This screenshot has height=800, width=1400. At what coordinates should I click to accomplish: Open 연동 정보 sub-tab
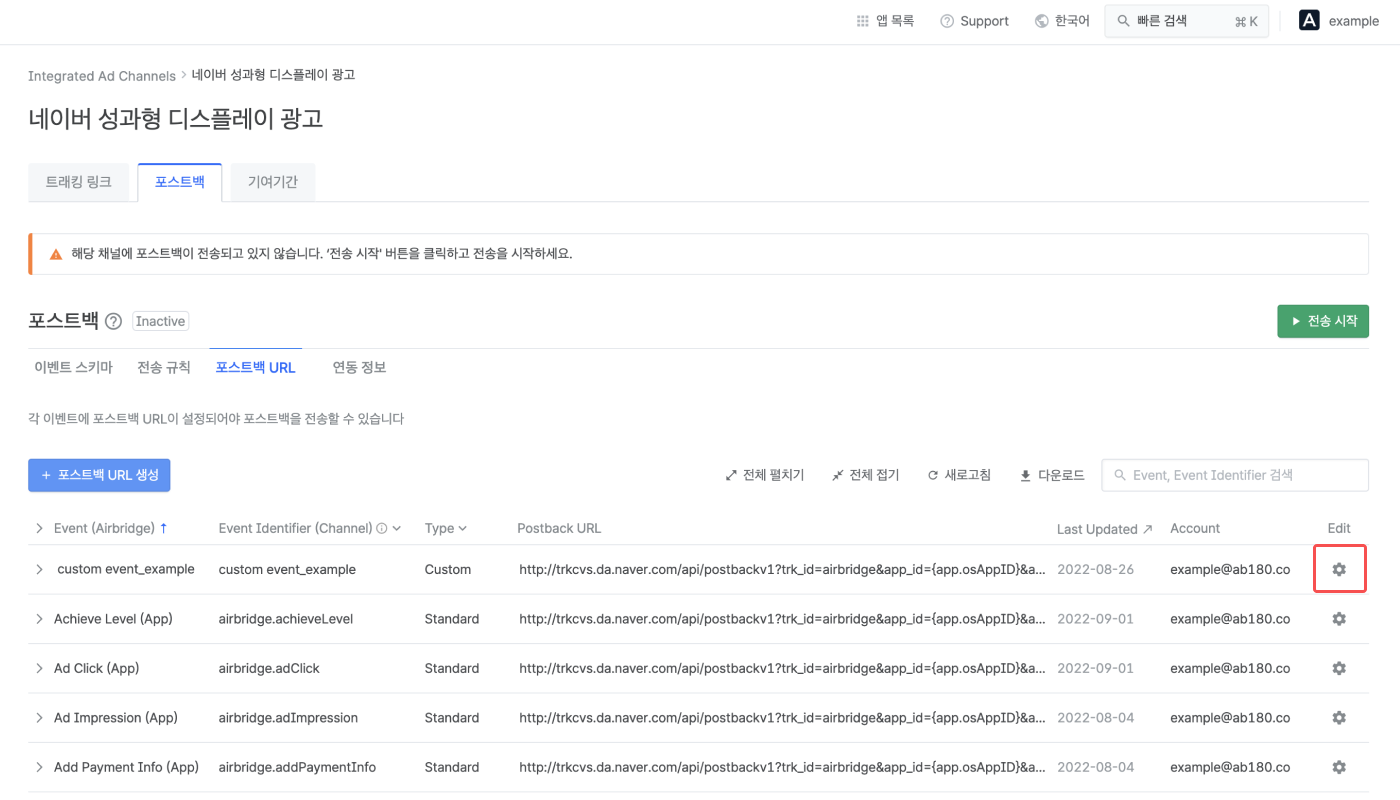click(x=360, y=367)
